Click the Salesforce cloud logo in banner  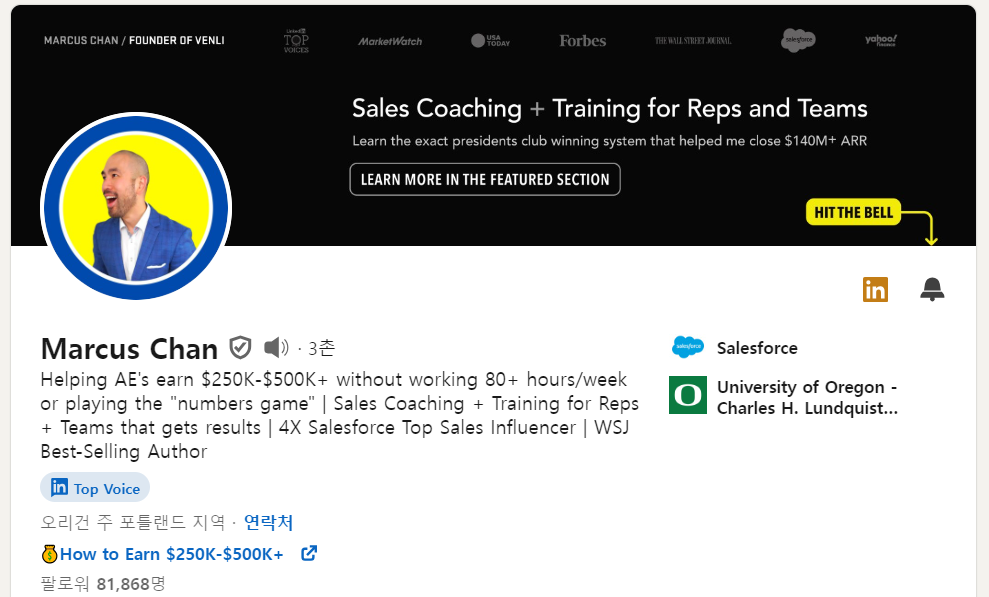798,40
